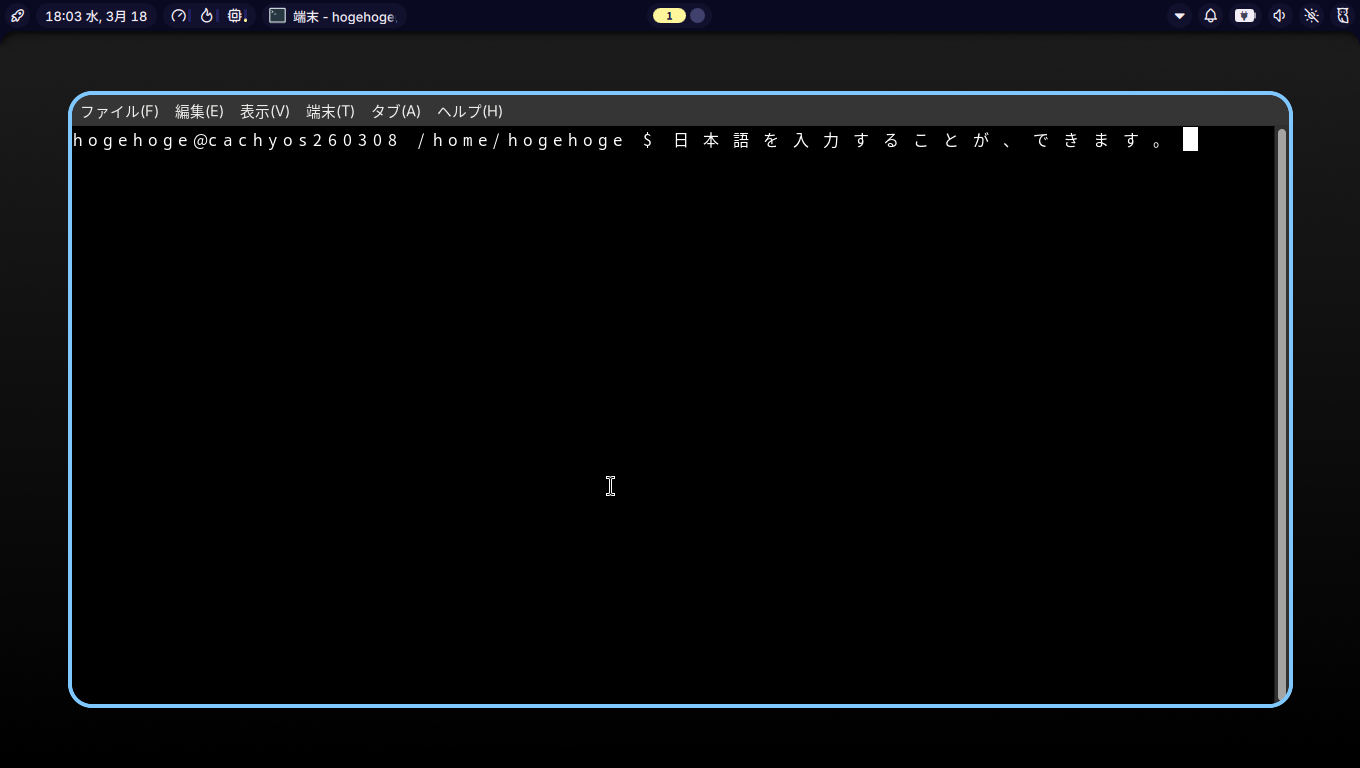Open the タブ(A) menu

(396, 111)
